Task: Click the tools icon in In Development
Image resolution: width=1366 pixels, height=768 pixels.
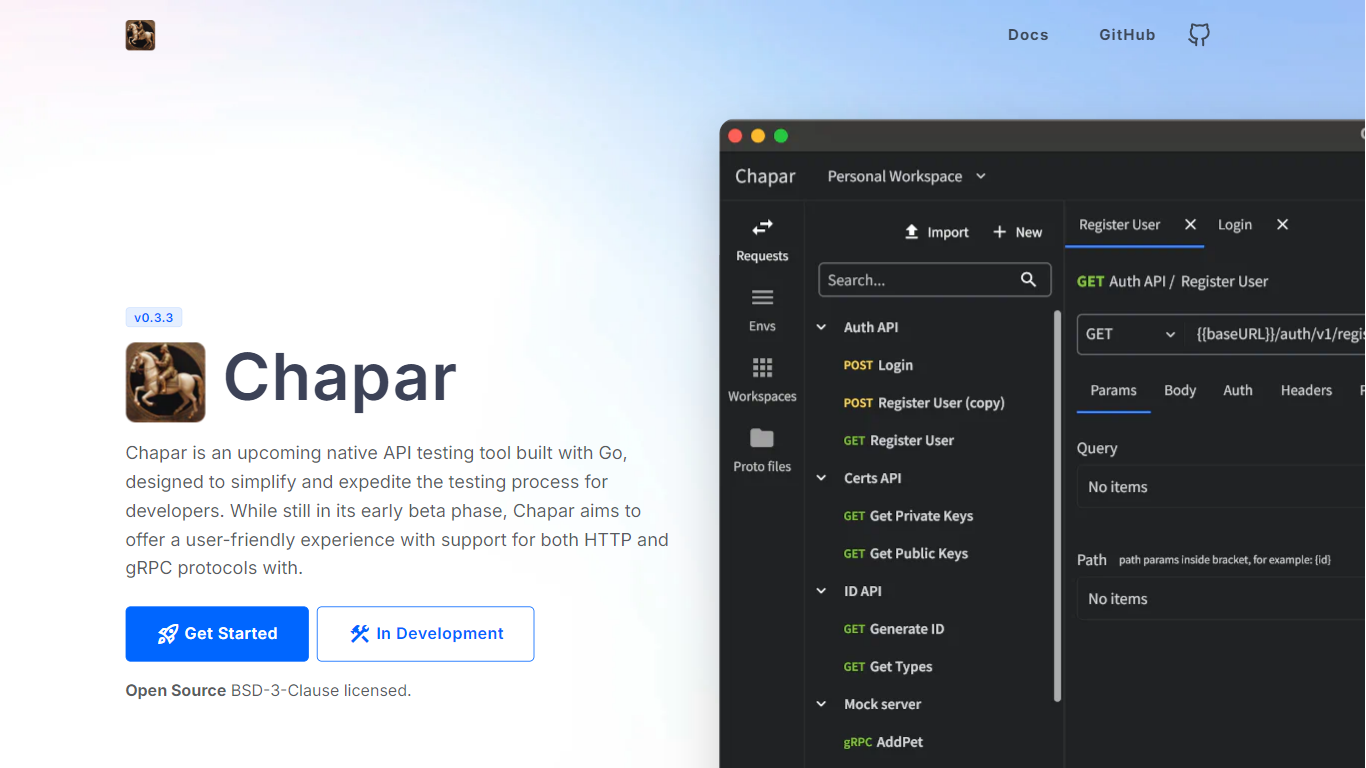Action: tap(360, 634)
